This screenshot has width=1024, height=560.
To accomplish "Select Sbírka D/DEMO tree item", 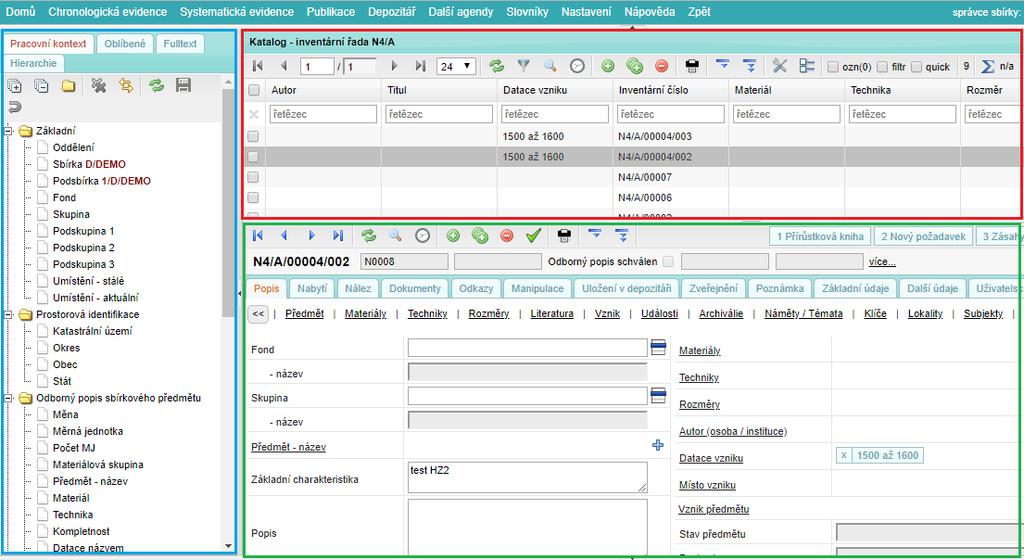I will [x=89, y=164].
